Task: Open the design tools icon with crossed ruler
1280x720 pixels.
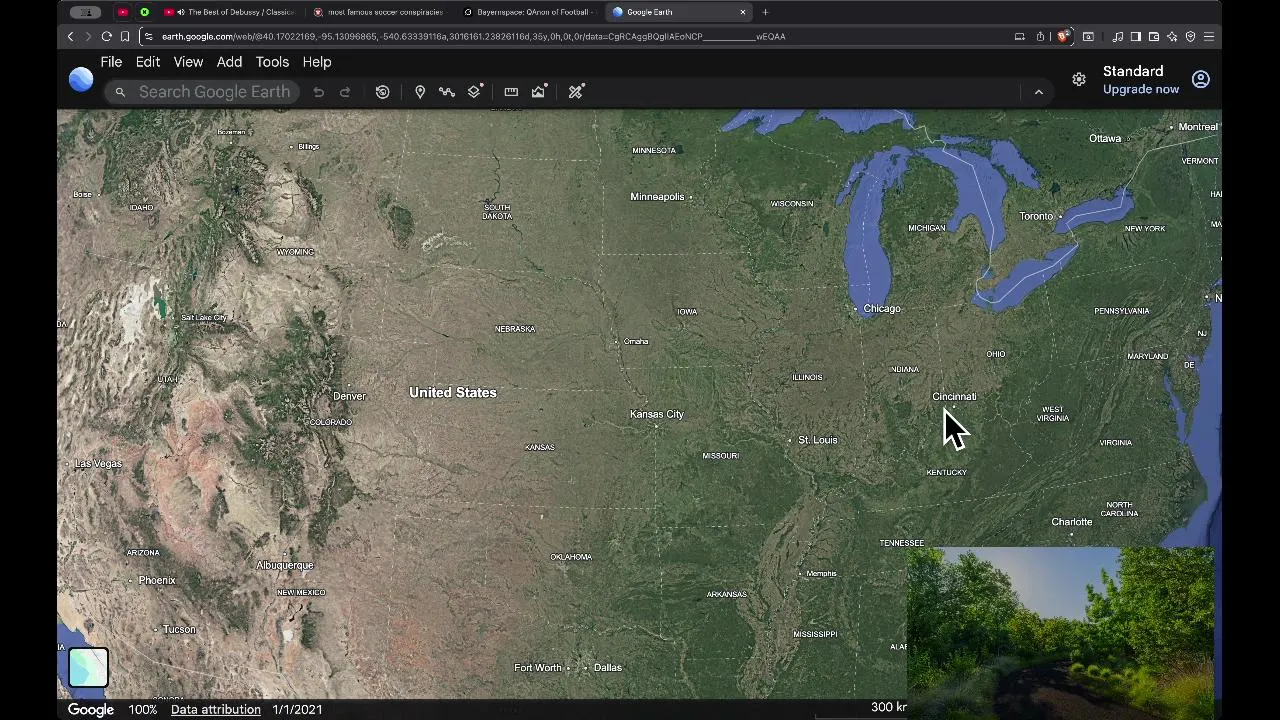Action: click(x=576, y=92)
